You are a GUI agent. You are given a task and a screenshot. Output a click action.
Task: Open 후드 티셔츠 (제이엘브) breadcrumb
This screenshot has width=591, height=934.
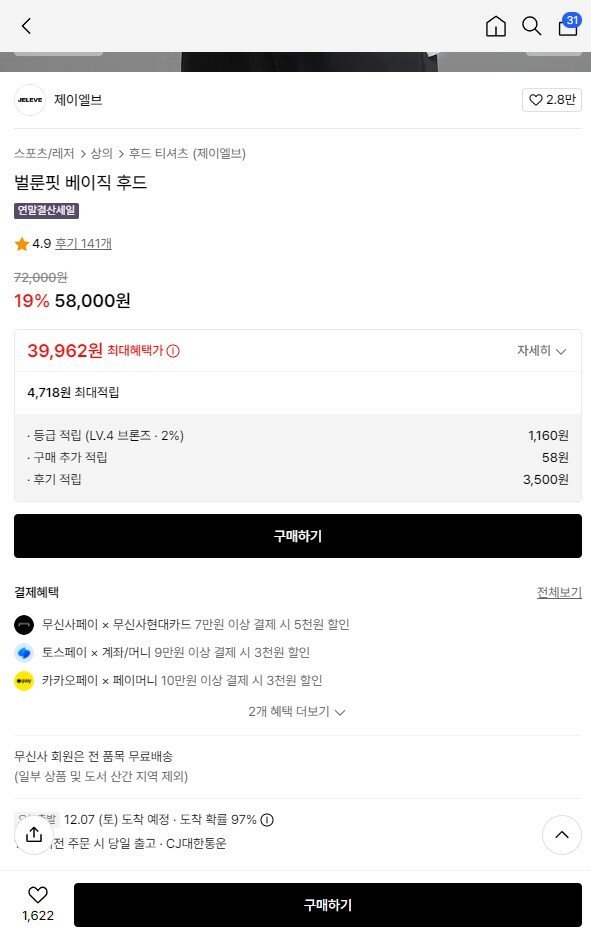187,153
